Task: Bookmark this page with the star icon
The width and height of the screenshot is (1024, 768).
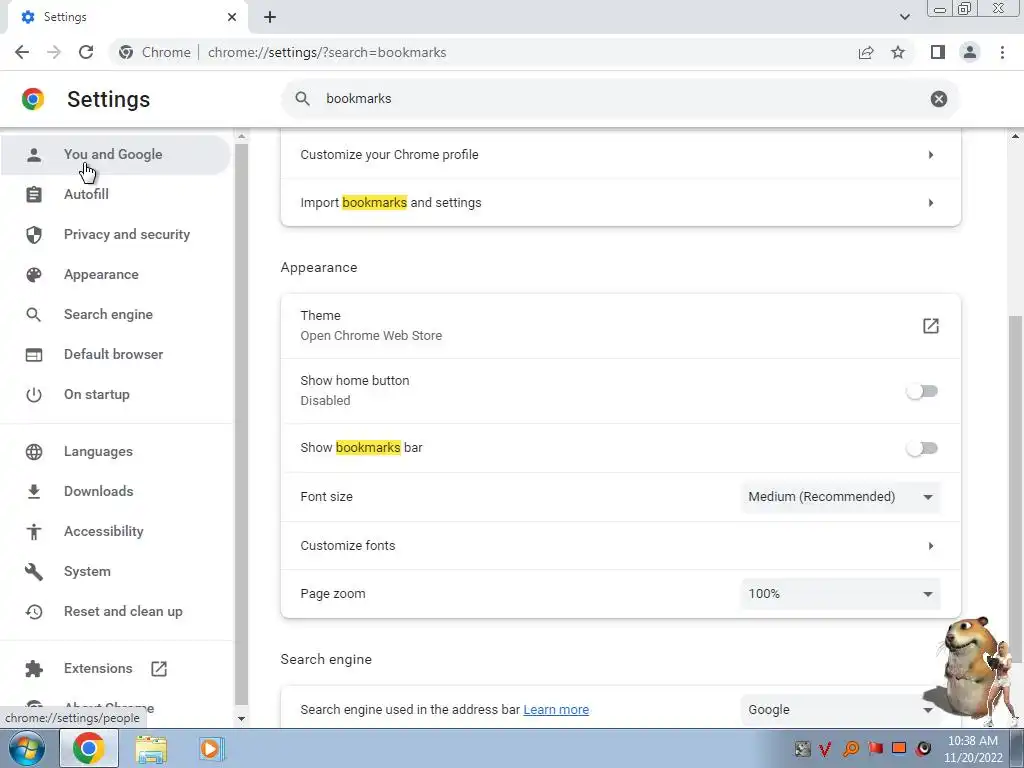Action: [x=898, y=52]
